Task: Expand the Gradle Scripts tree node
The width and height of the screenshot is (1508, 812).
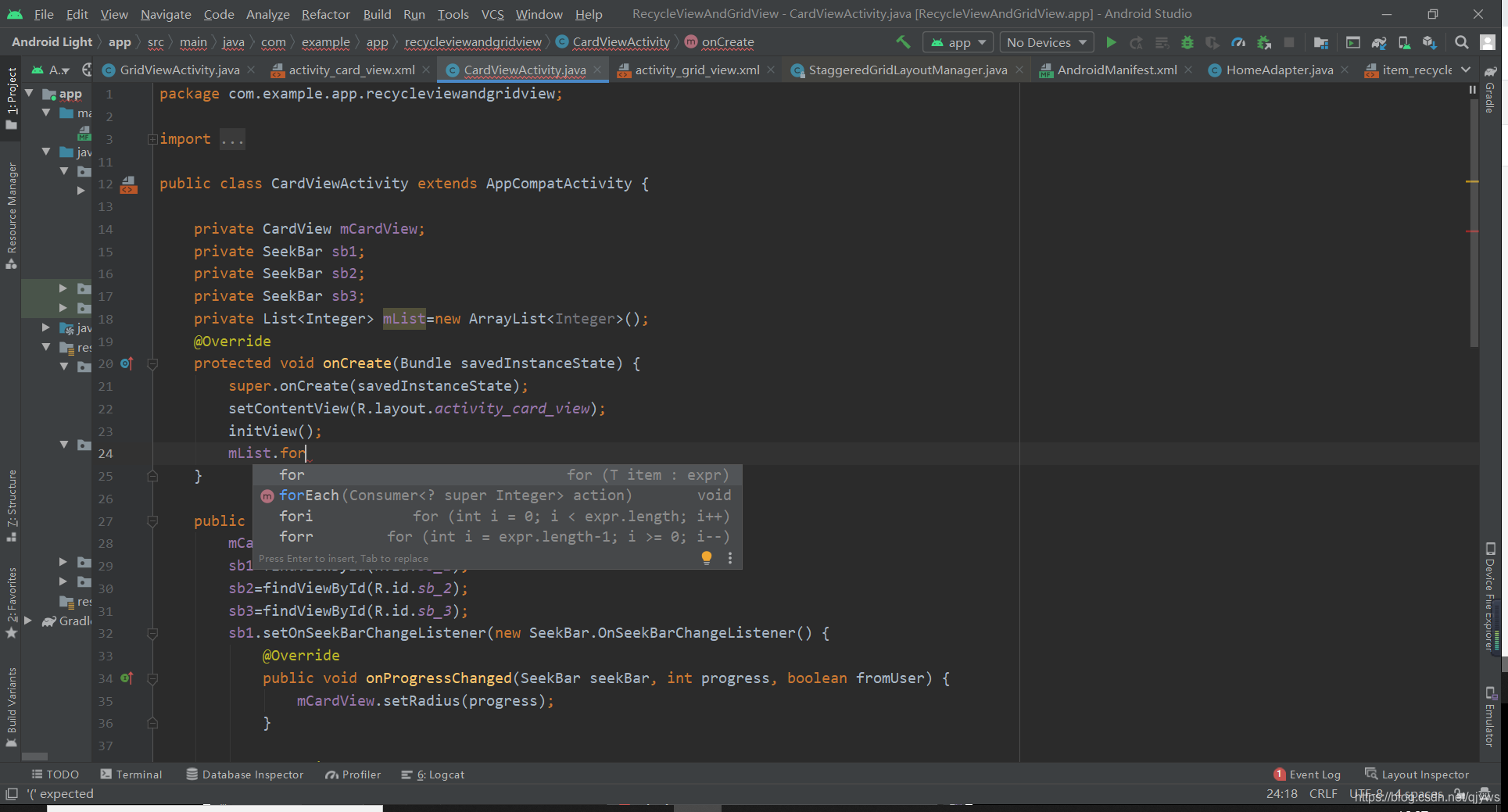Action: (28, 621)
